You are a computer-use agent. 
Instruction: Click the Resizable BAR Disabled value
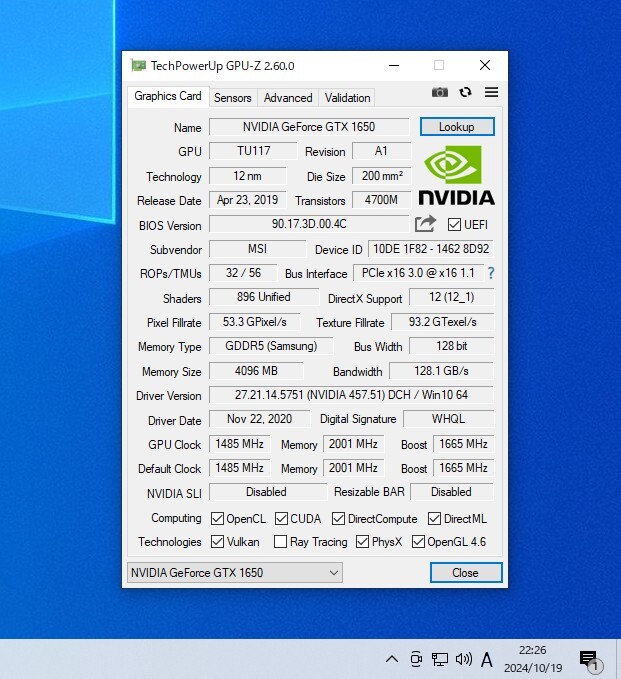[x=452, y=492]
